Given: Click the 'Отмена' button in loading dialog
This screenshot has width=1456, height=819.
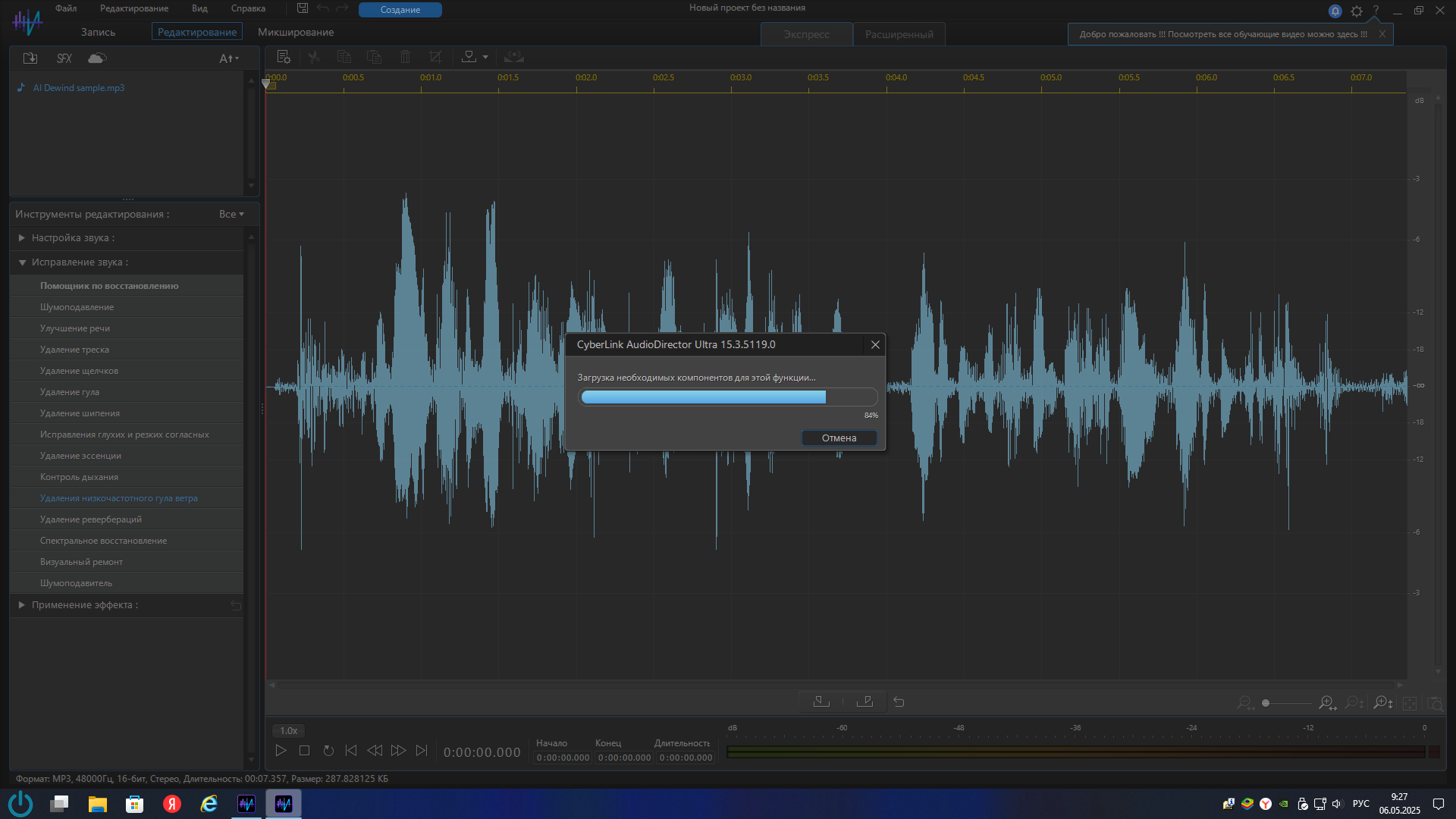Looking at the screenshot, I should pos(839,438).
